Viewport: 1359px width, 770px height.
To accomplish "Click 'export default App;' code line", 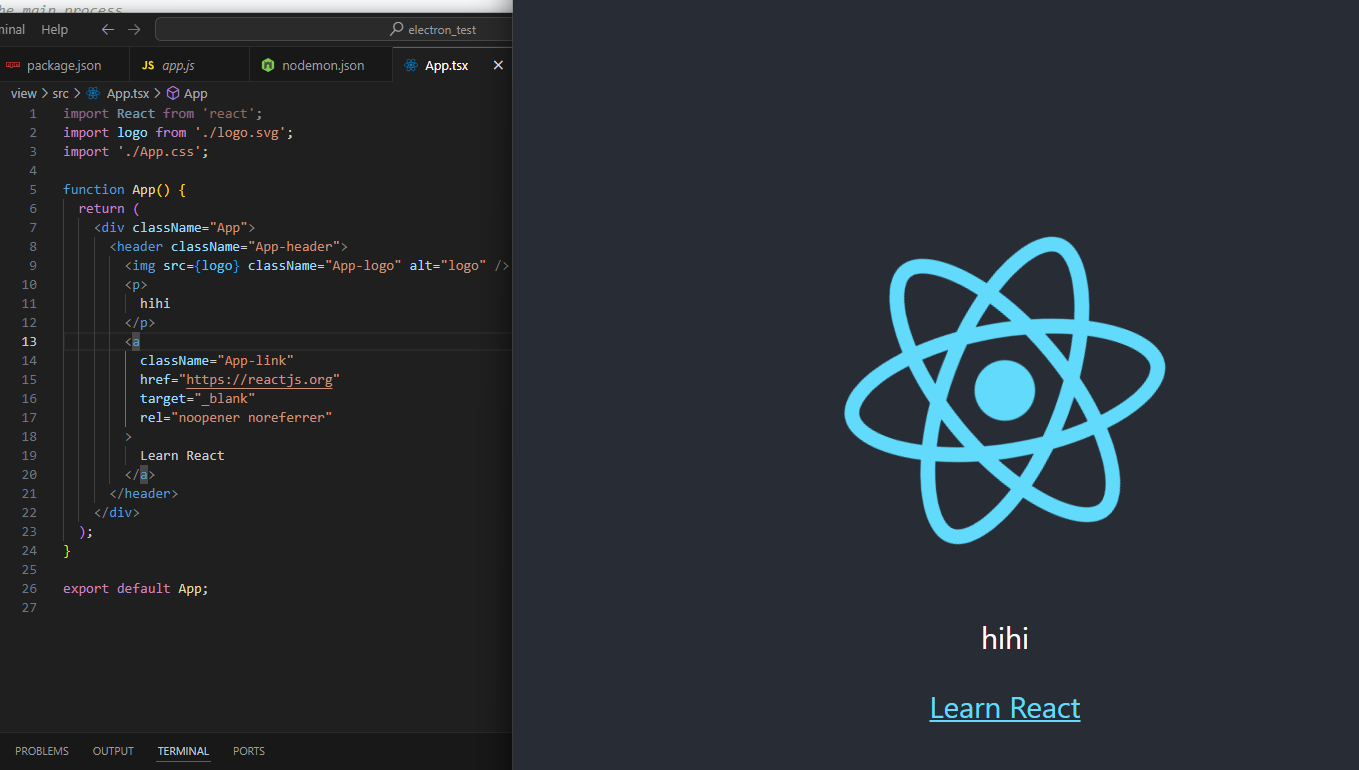I will click(x=136, y=589).
